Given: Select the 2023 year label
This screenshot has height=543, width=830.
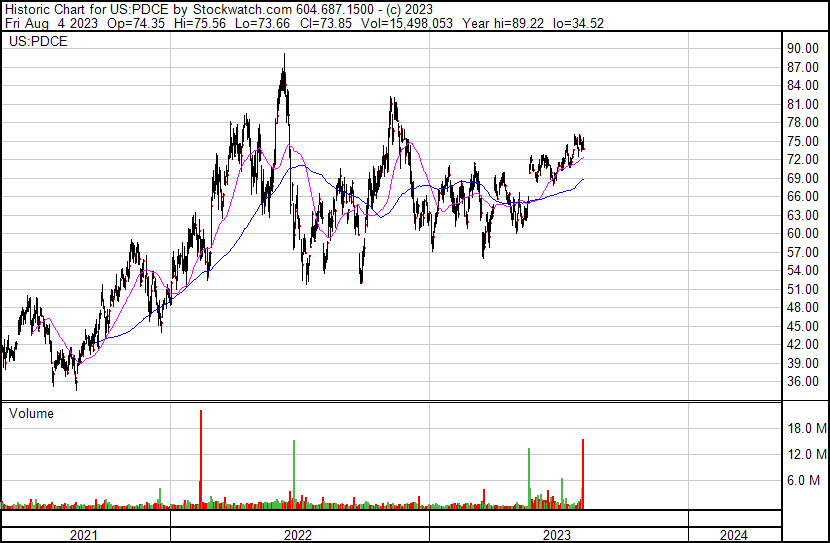Looking at the screenshot, I should (557, 535).
